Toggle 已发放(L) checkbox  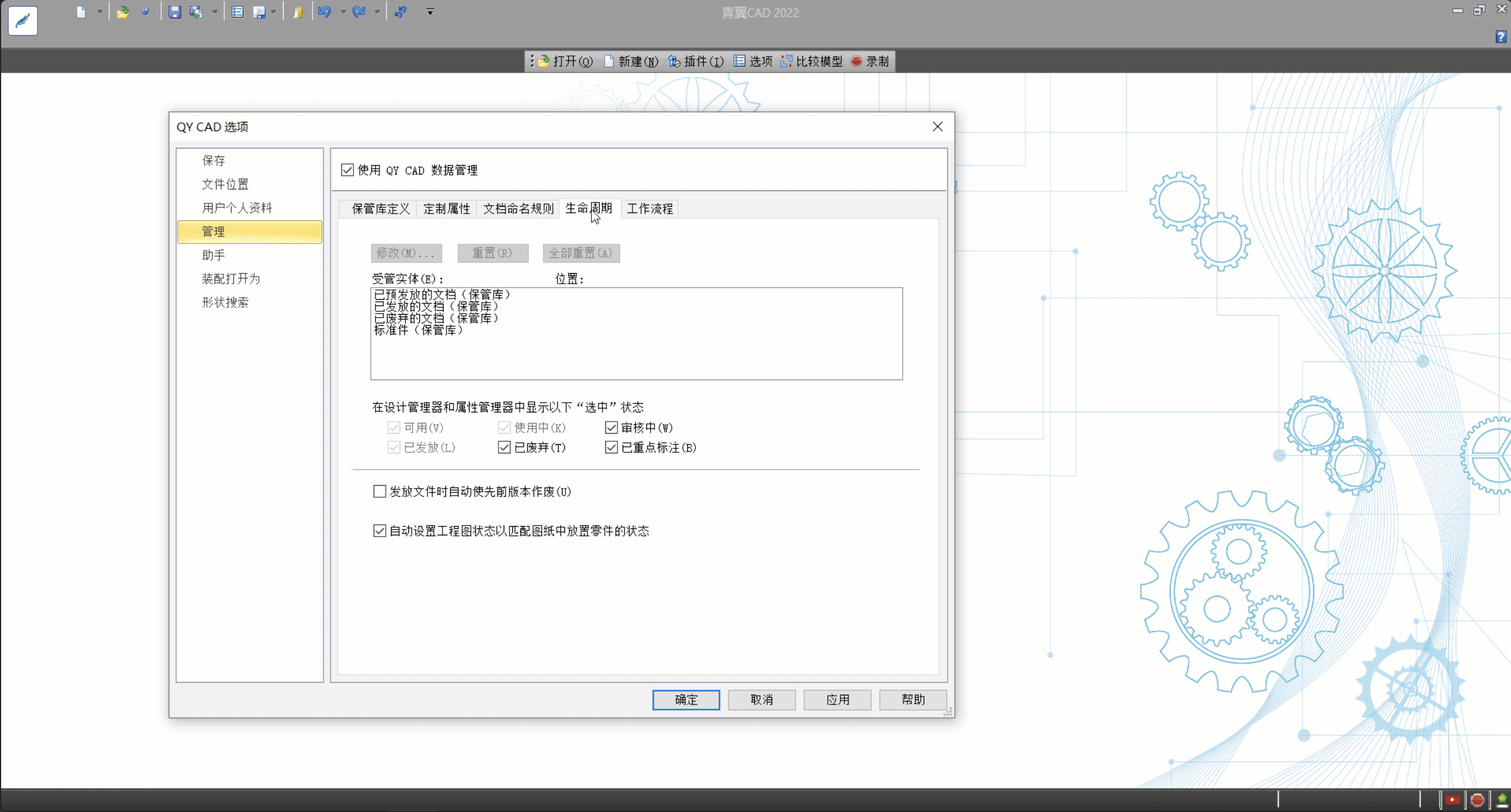tap(393, 448)
